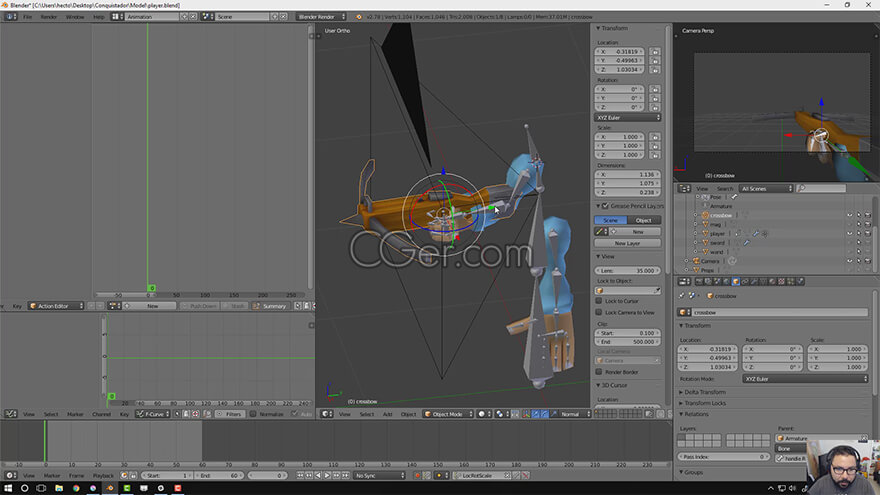Click the play animation button in the timeline

tap(327, 475)
